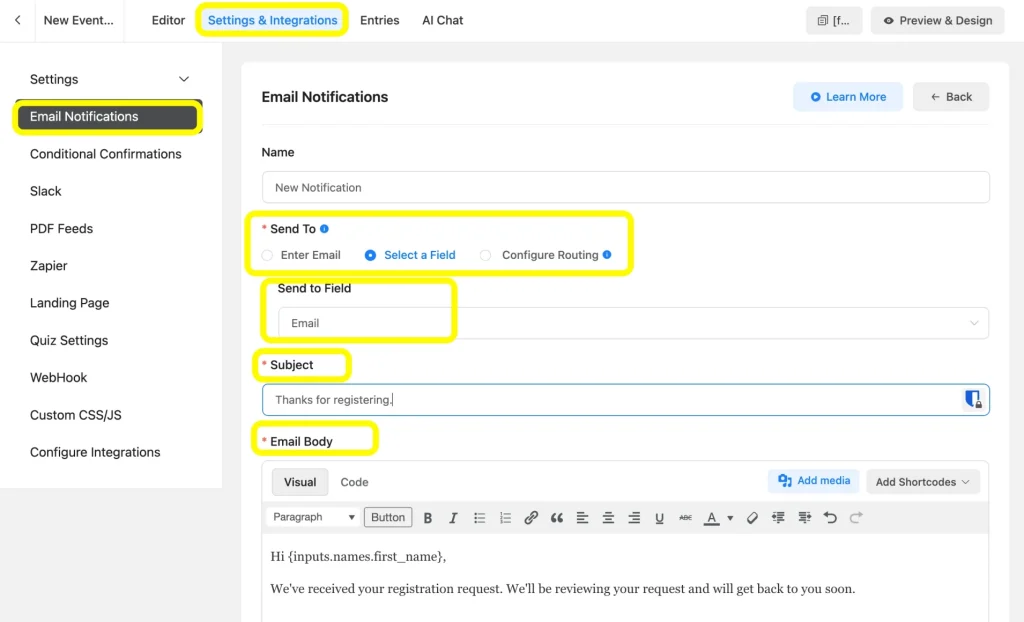Viewport: 1024px width, 622px height.
Task: Open Conditional Confirmations settings
Action: click(106, 154)
